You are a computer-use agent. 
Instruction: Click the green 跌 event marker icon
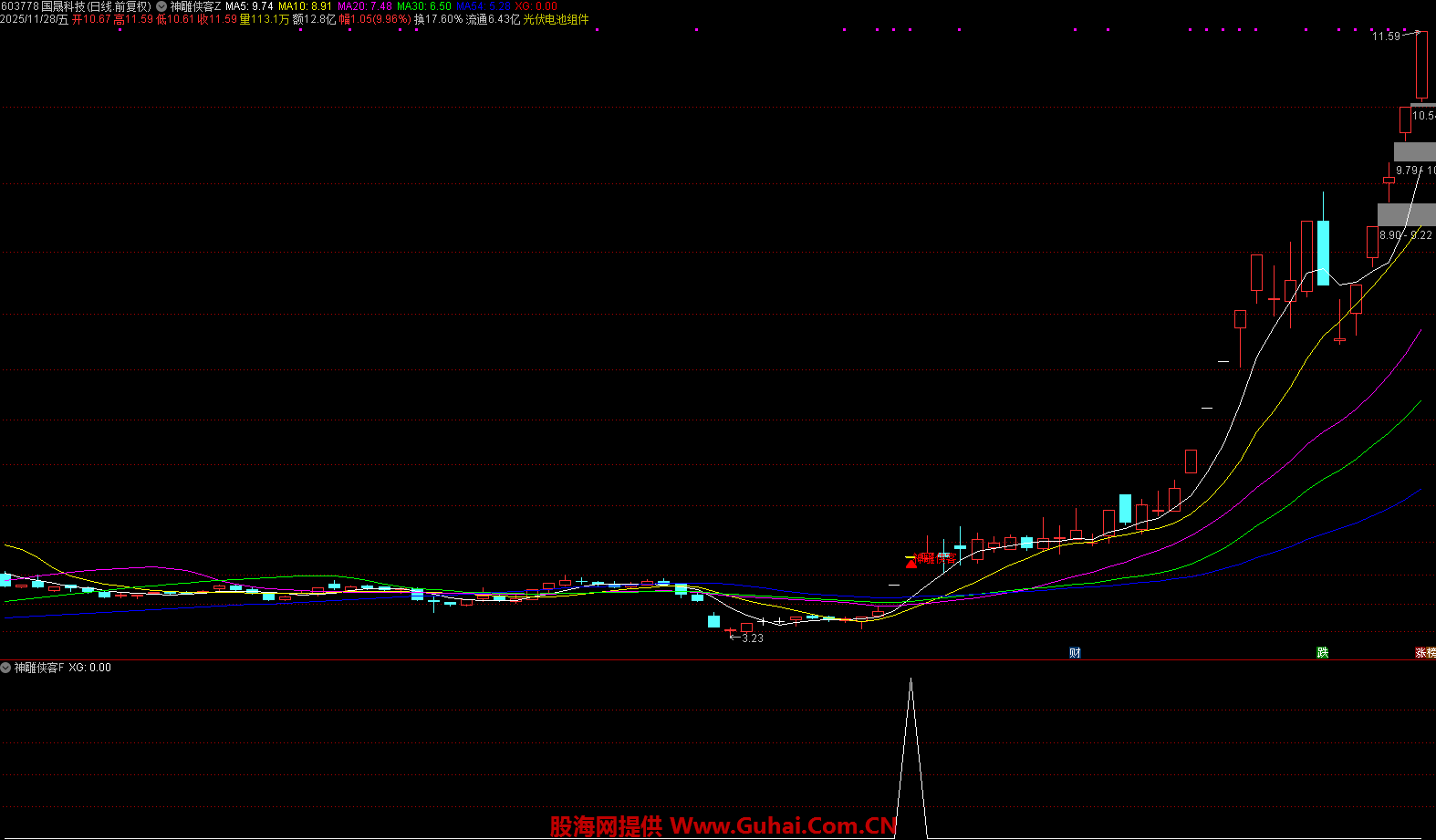pyautogui.click(x=1322, y=652)
